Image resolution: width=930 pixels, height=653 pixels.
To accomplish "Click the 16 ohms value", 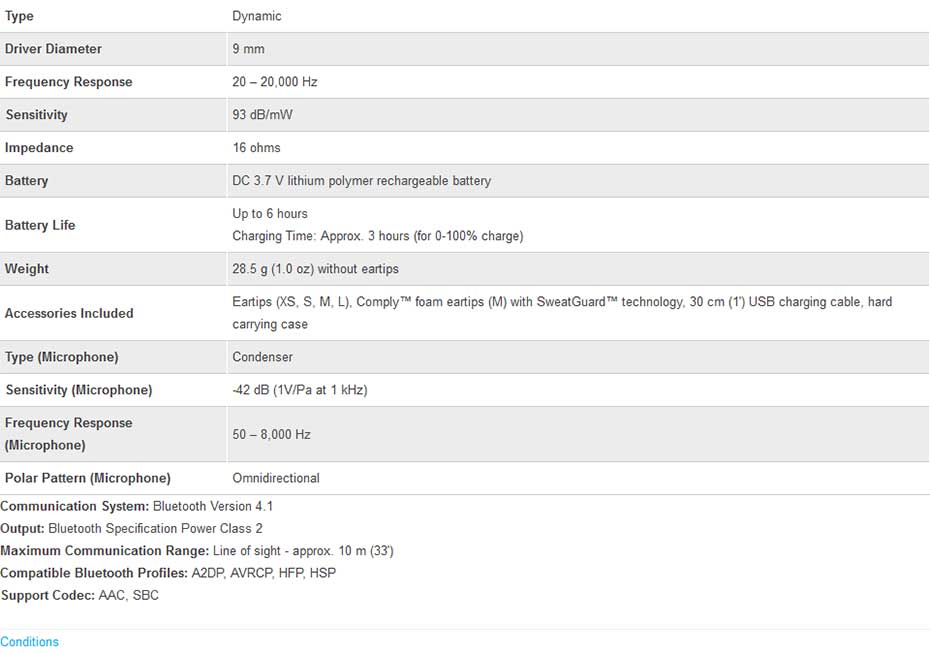I will pyautogui.click(x=256, y=148).
